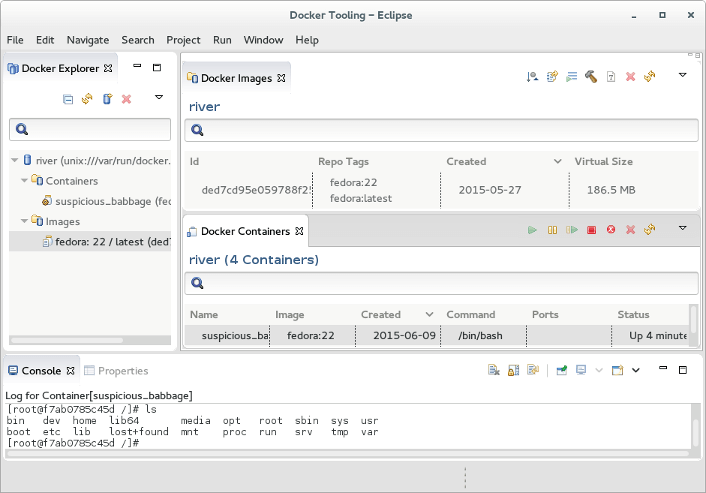Image resolution: width=706 pixels, height=493 pixels.
Task: Pin the current console
Action: 561,370
